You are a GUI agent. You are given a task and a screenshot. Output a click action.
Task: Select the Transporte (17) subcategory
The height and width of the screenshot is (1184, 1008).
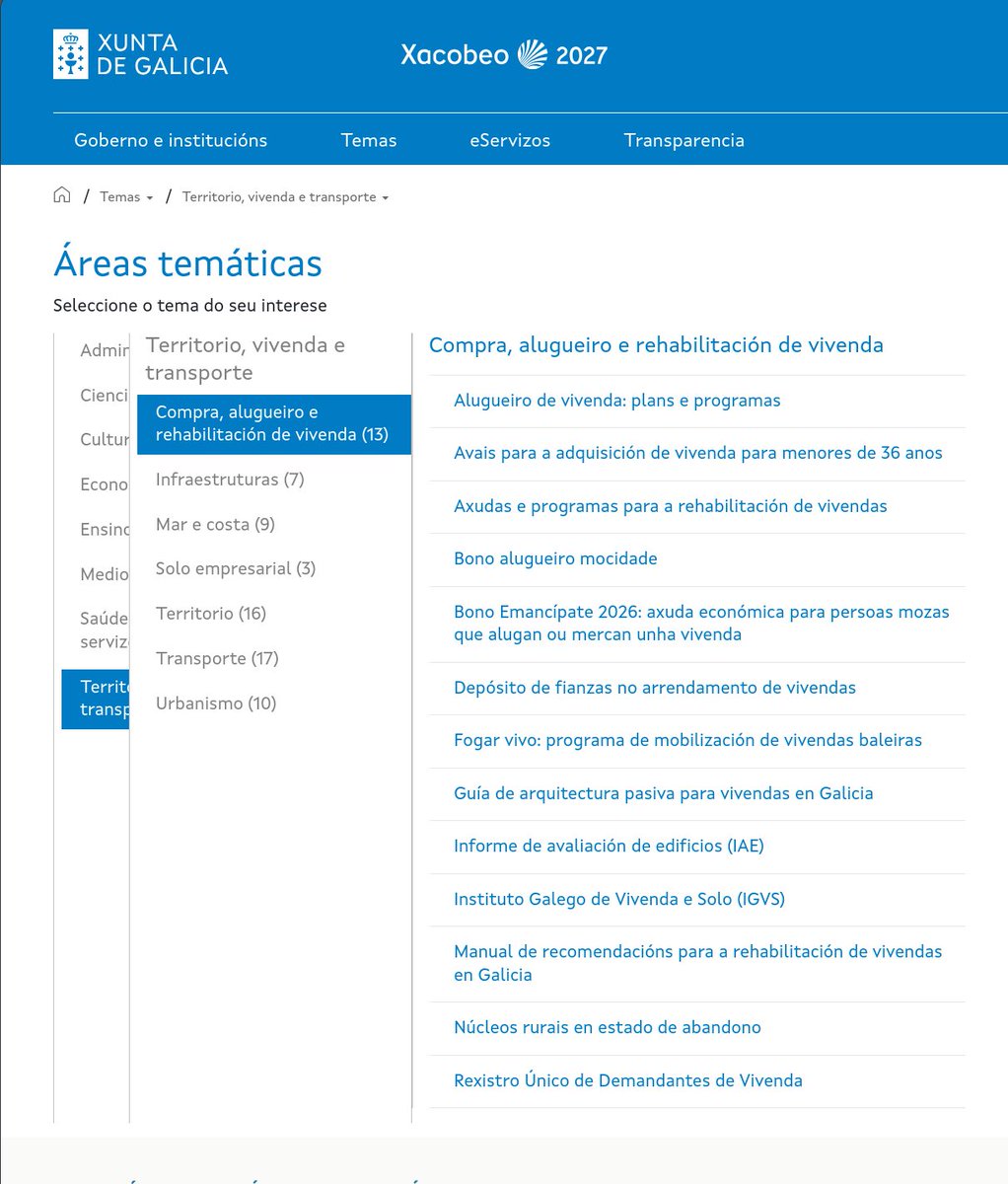coord(217,659)
